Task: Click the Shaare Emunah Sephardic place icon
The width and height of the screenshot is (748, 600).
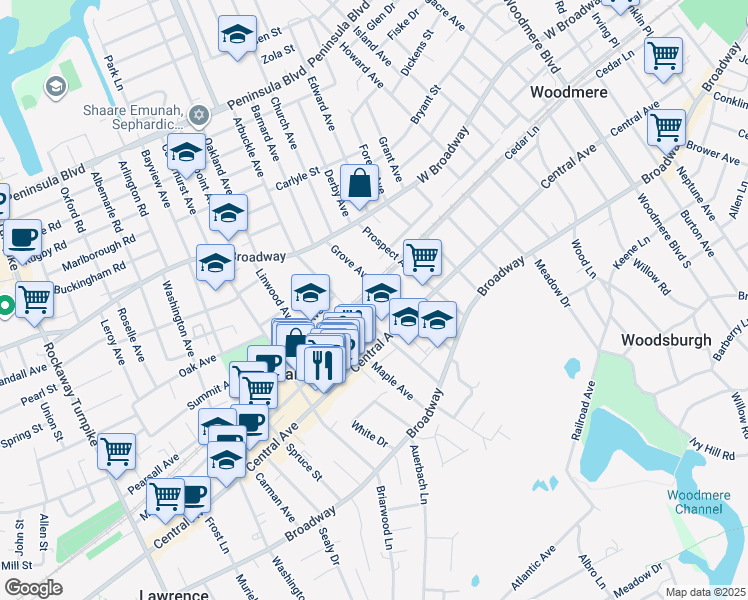Action: (198, 115)
